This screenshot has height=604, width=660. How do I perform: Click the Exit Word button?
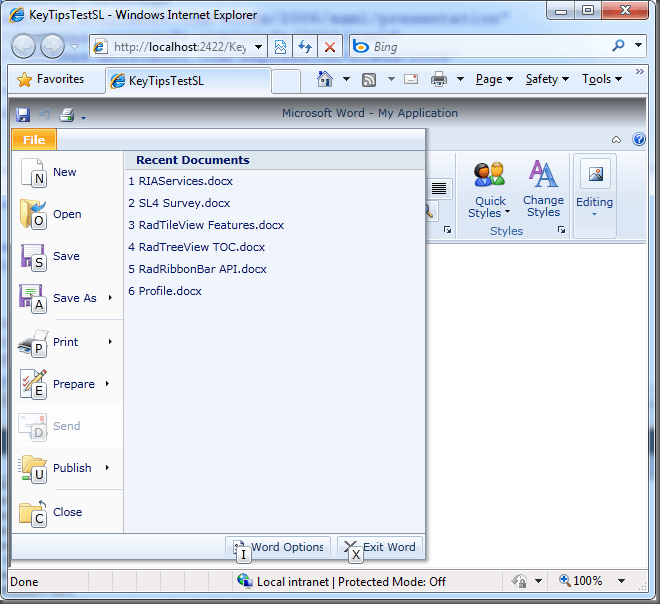(380, 547)
